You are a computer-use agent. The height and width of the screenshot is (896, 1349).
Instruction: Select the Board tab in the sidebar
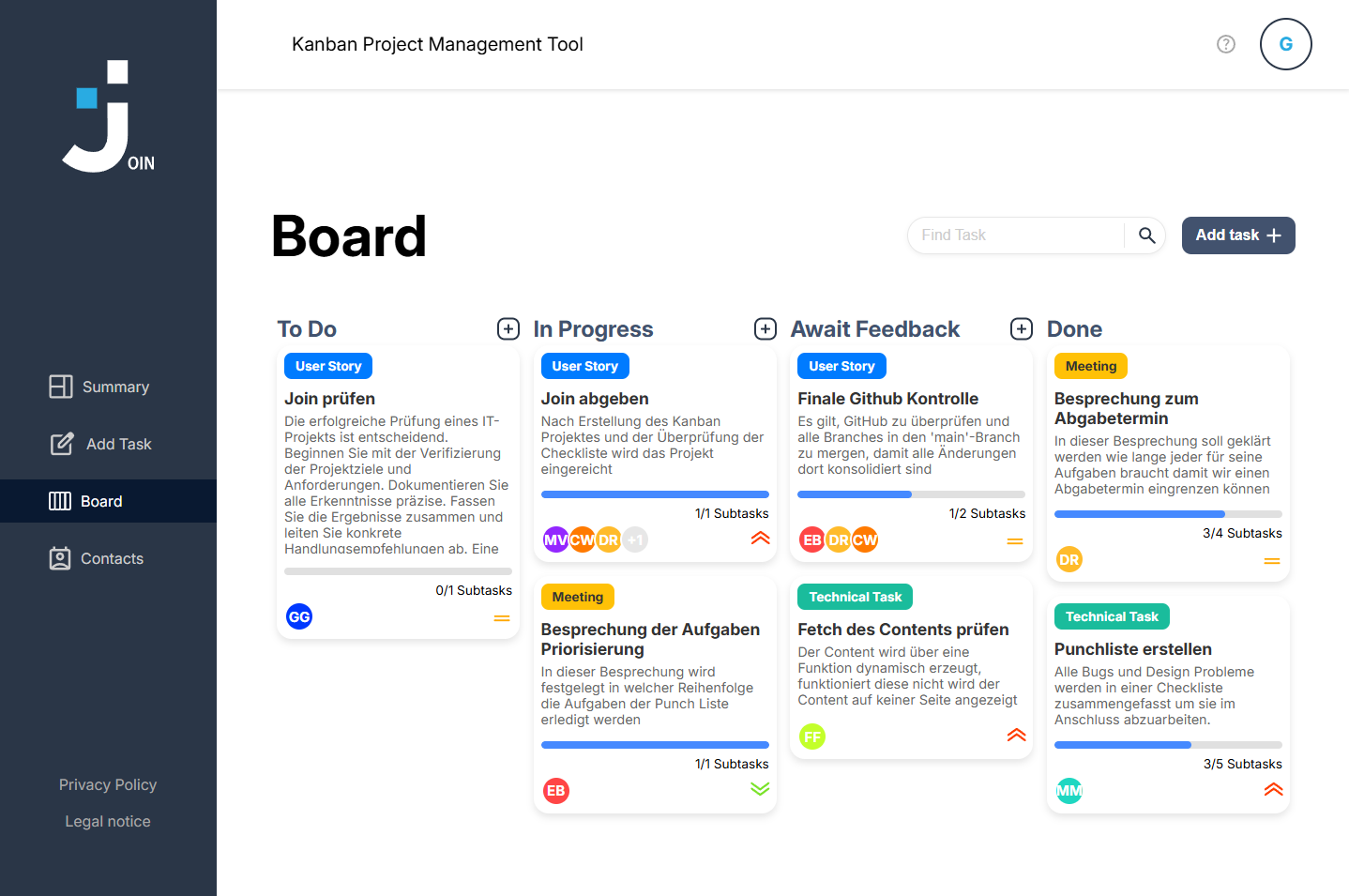click(x=99, y=501)
